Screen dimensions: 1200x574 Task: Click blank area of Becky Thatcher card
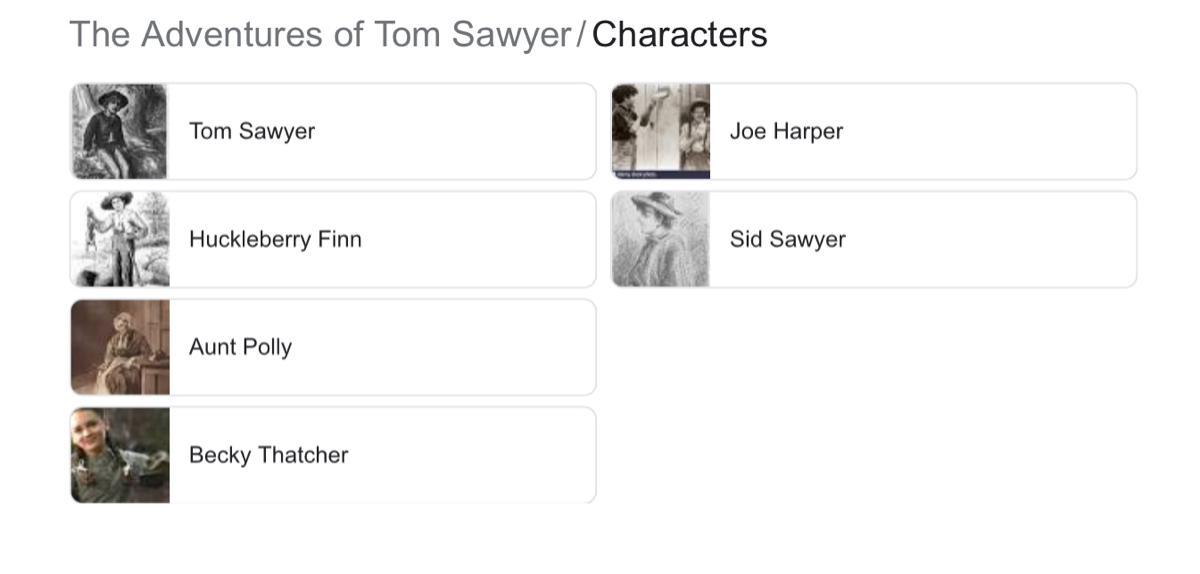click(x=470, y=455)
